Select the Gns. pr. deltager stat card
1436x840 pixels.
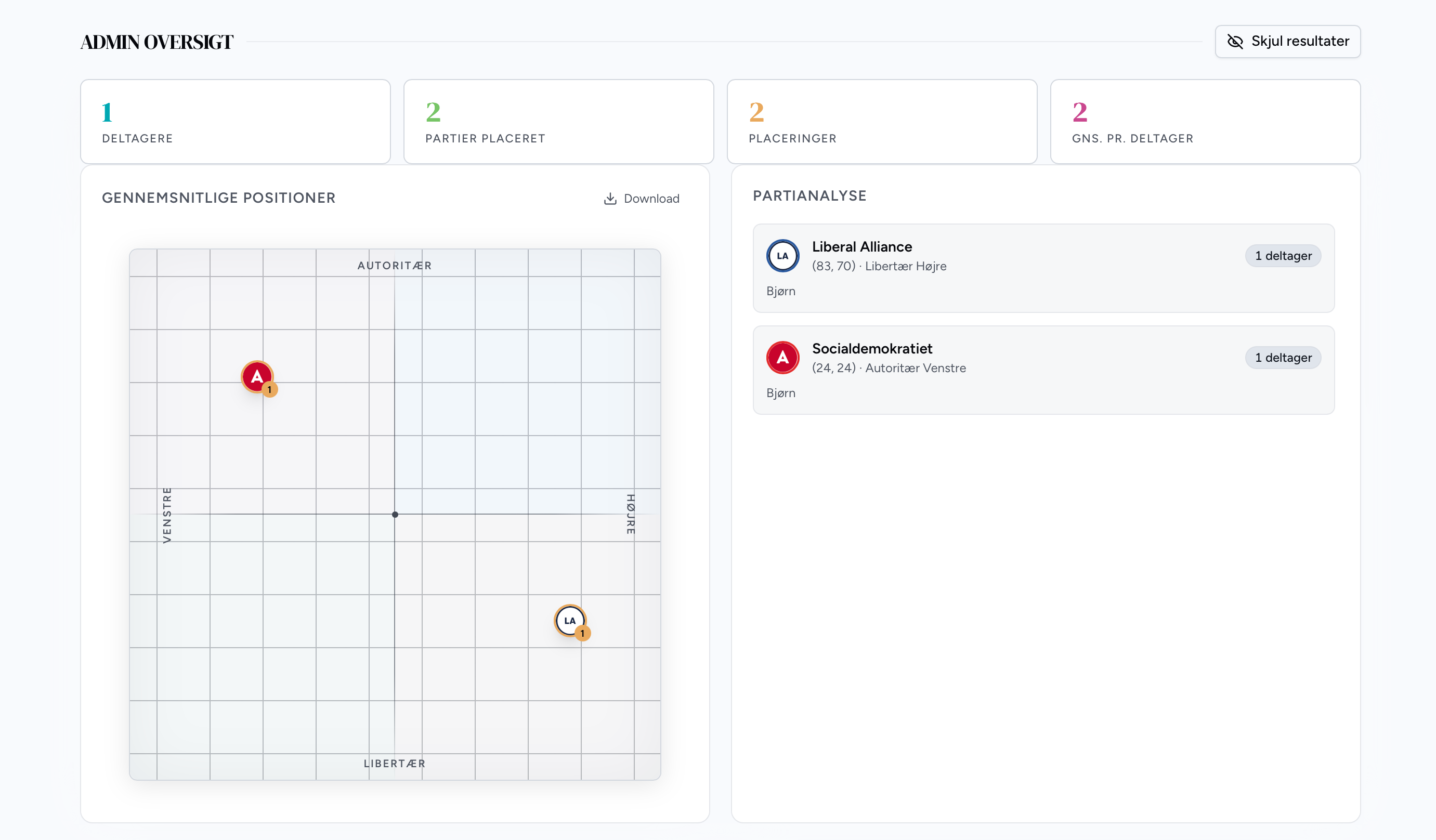pos(1205,122)
